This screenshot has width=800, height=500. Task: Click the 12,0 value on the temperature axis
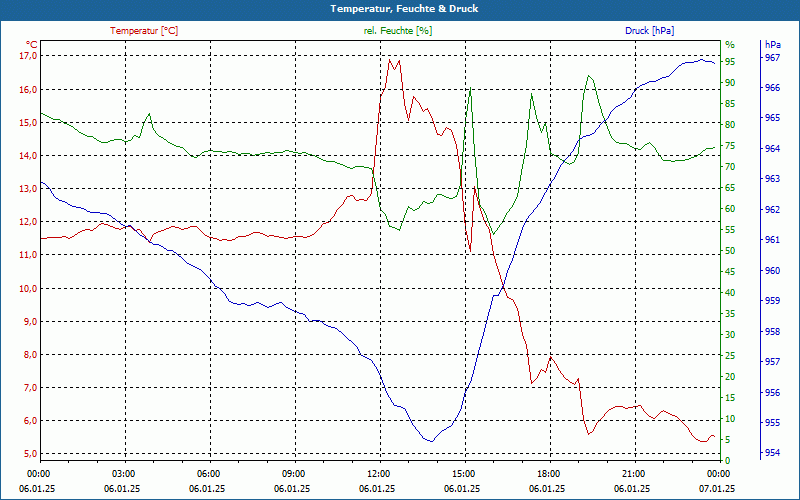coord(29,222)
